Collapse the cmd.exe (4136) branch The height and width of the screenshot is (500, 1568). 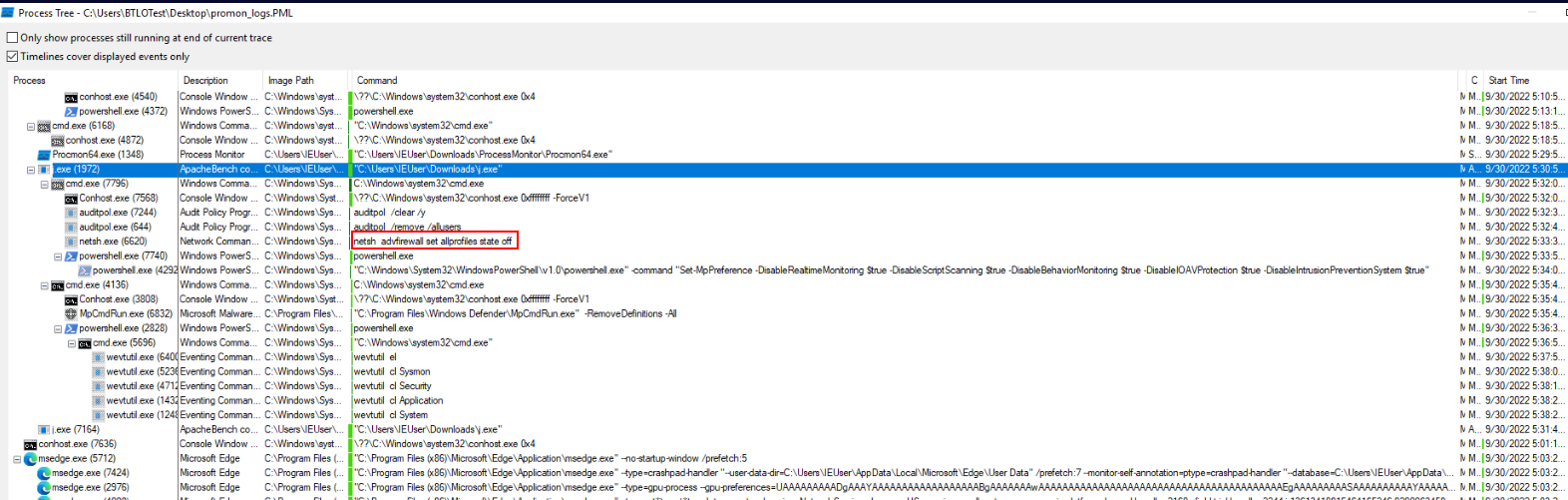(45, 285)
